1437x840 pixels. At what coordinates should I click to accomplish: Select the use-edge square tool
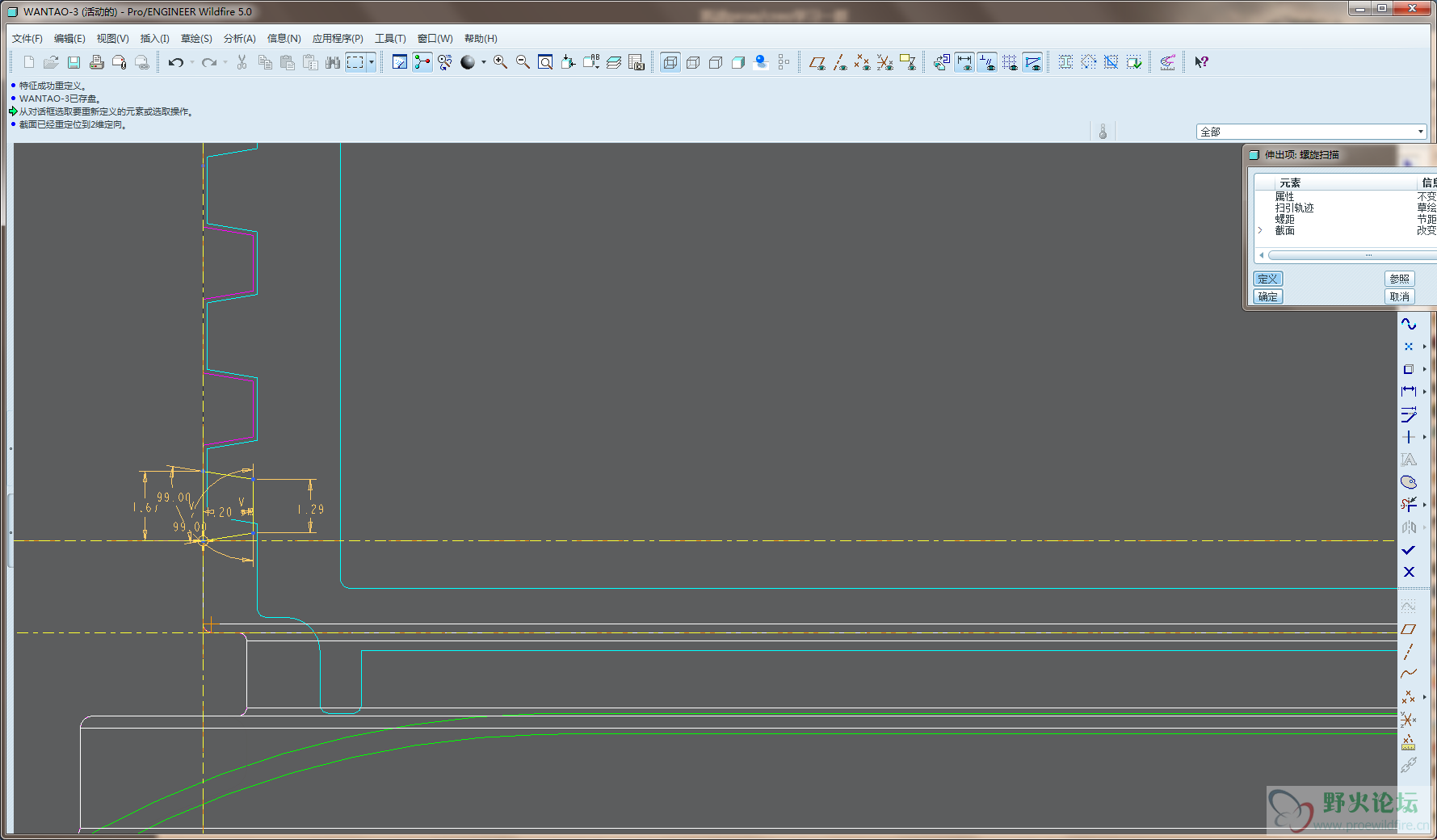(x=1409, y=369)
